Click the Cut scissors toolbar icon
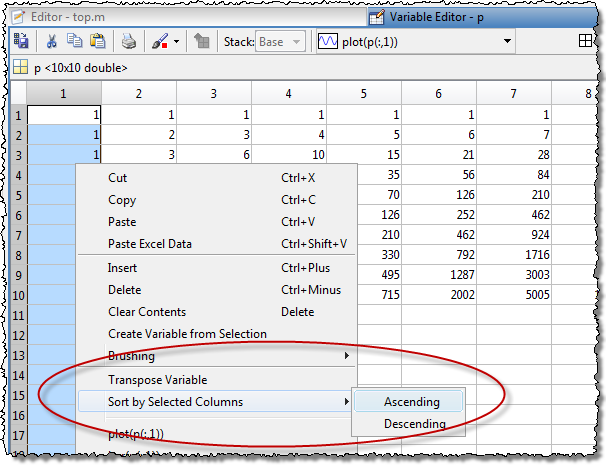 click(51, 41)
